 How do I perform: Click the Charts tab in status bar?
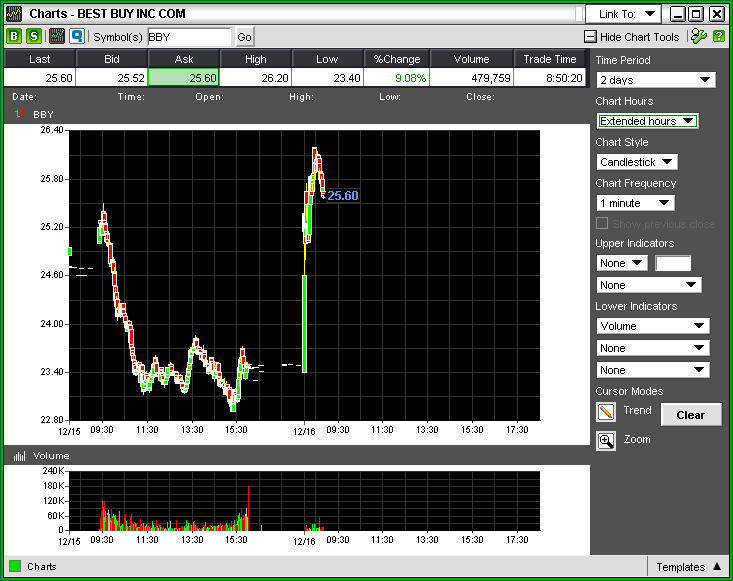pos(42,567)
